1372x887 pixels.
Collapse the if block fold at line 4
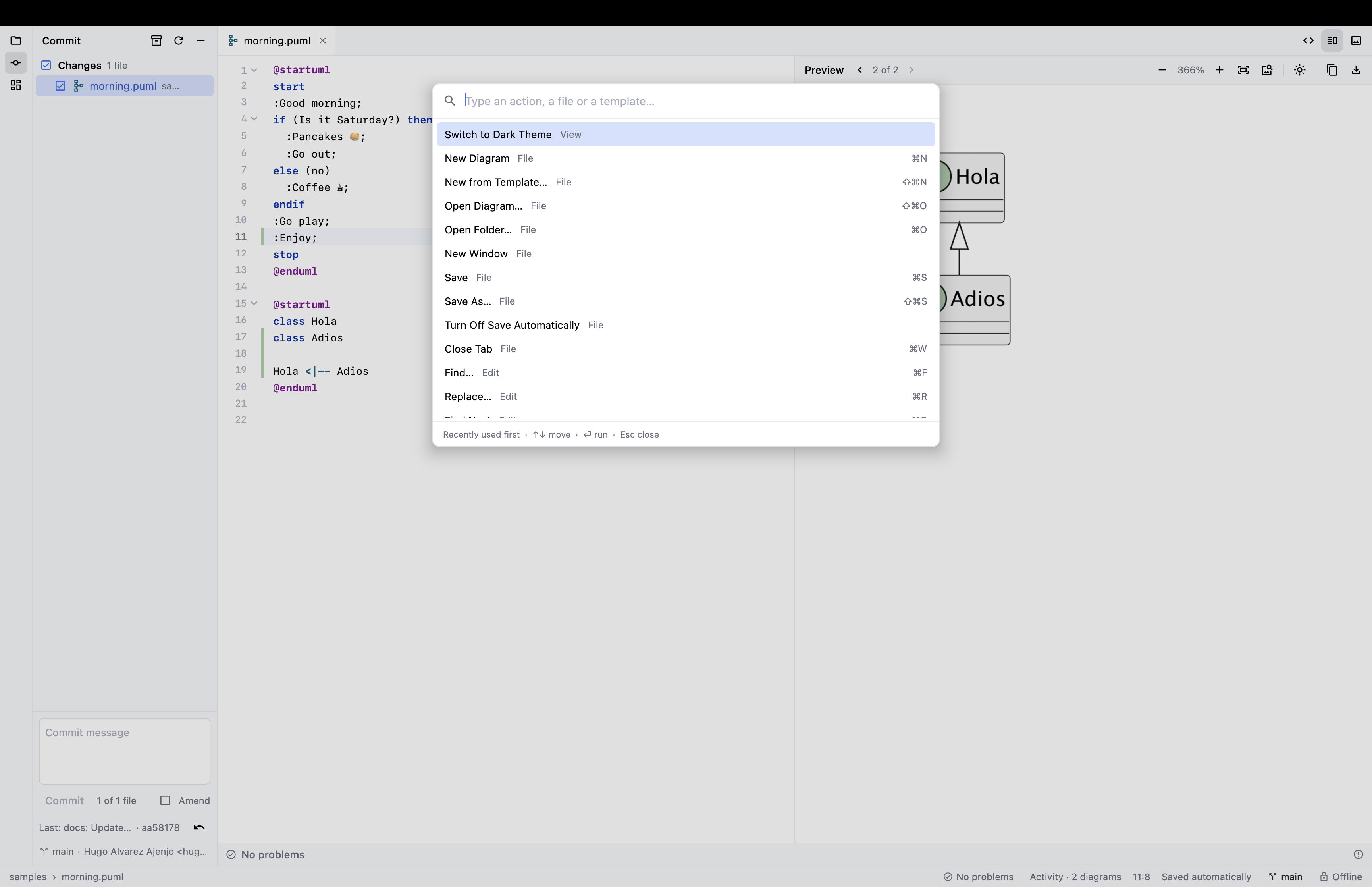[254, 119]
